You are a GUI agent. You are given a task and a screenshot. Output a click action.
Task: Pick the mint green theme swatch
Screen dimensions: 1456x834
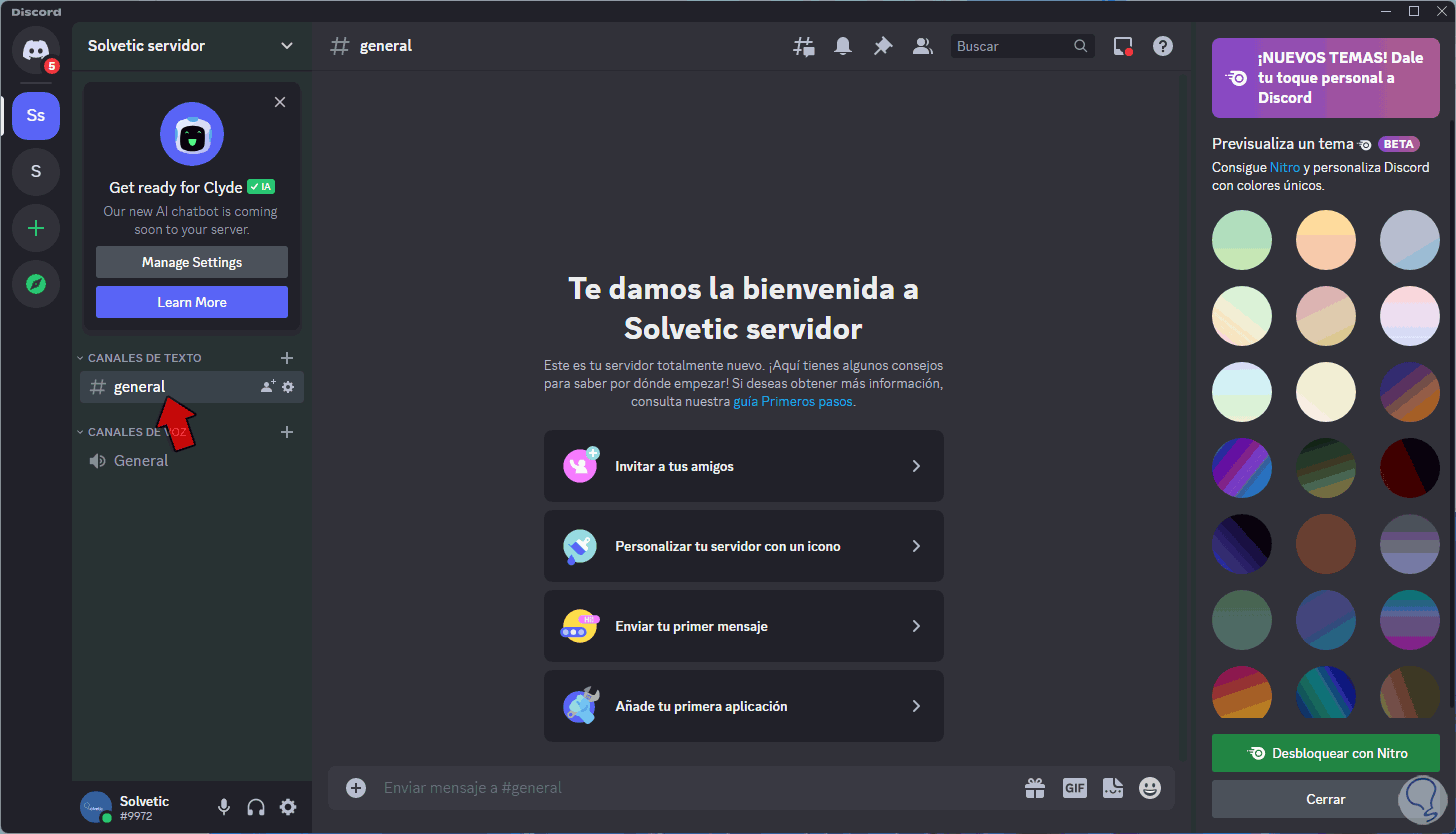click(1242, 240)
